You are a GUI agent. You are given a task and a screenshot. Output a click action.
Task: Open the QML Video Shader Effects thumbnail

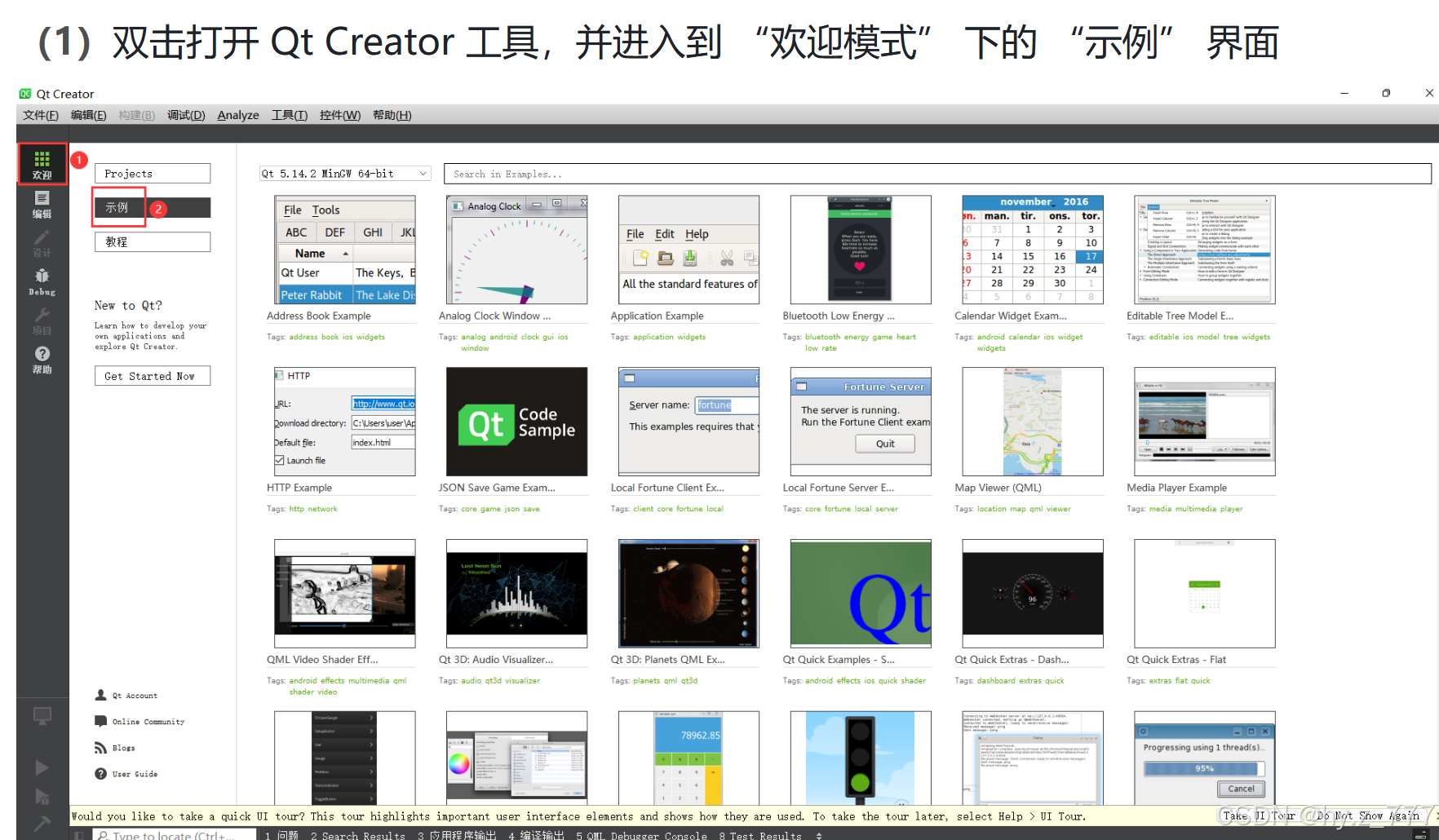coord(345,594)
